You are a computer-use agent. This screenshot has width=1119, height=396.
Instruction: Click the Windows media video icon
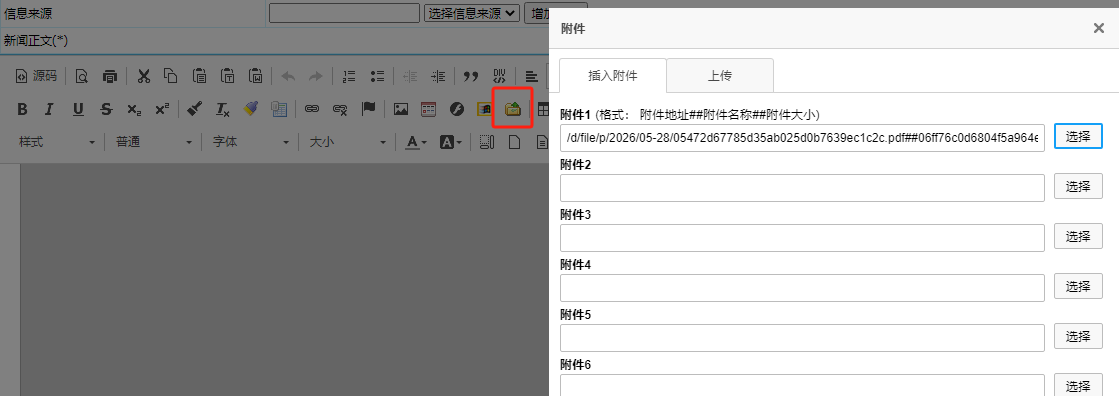[485, 109]
